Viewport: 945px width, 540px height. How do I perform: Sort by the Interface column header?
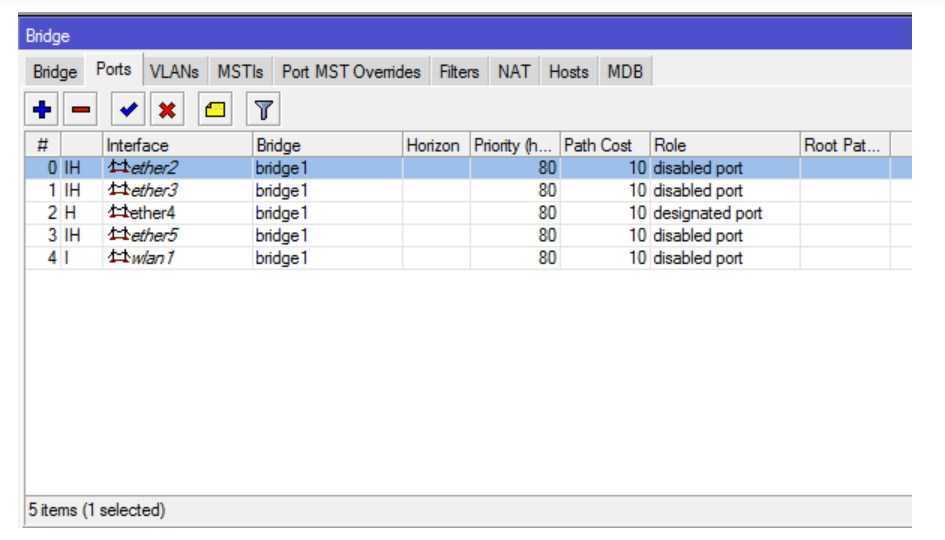[x=175, y=145]
